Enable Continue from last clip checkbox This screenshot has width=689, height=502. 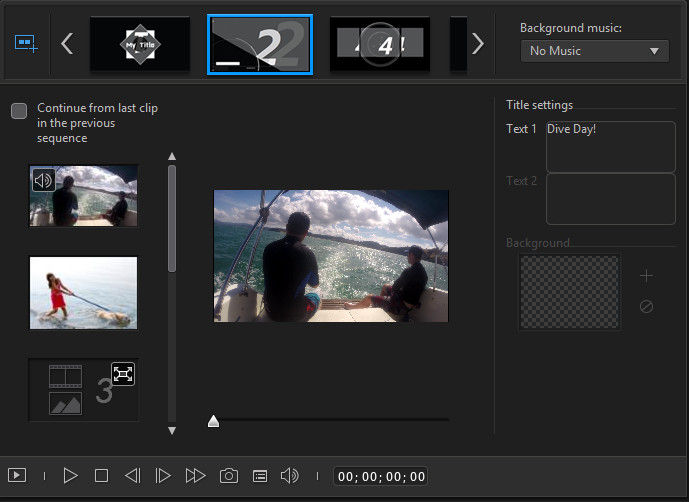[x=19, y=111]
